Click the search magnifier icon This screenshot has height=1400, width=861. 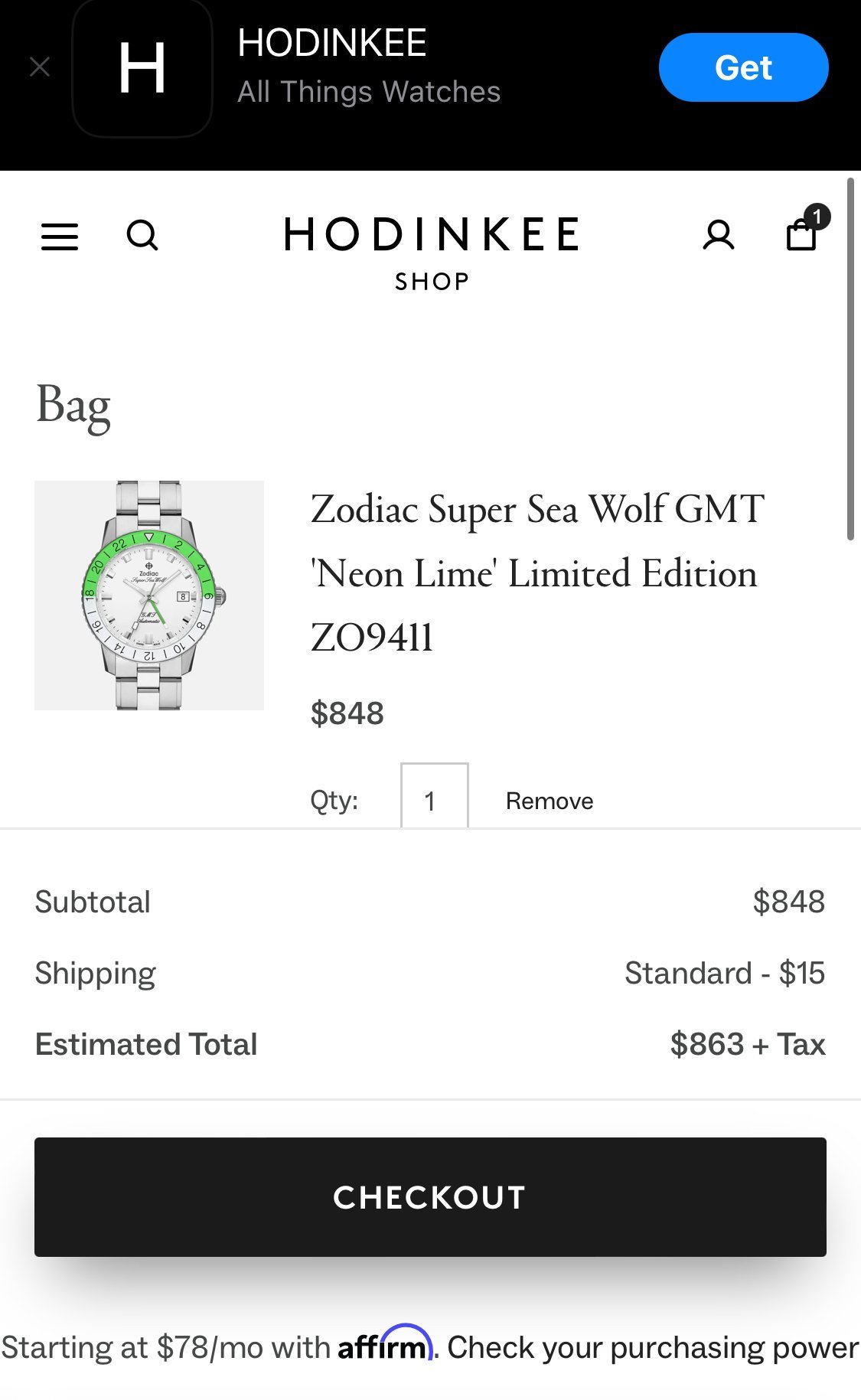pos(142,236)
